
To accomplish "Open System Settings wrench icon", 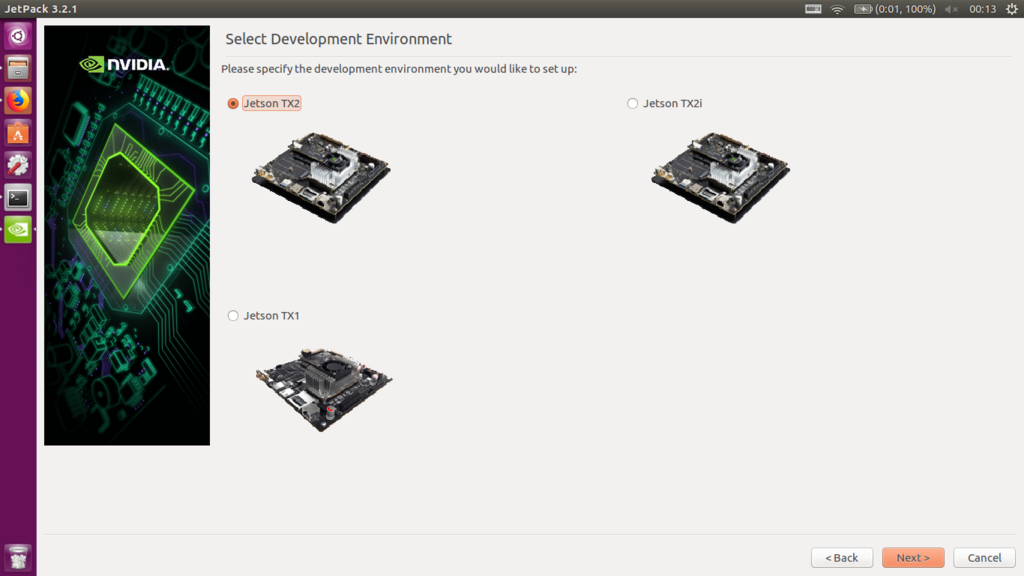I will pyautogui.click(x=18, y=165).
